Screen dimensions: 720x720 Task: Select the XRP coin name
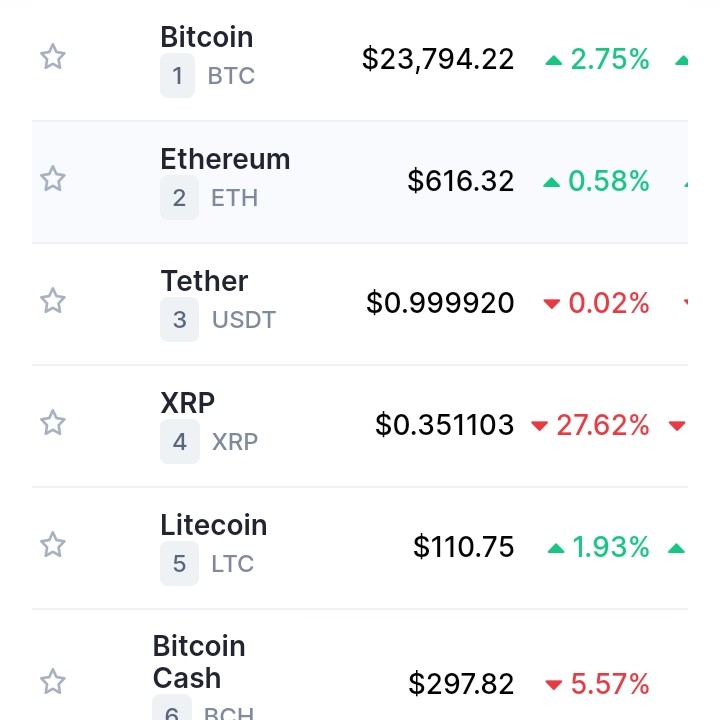point(188,403)
